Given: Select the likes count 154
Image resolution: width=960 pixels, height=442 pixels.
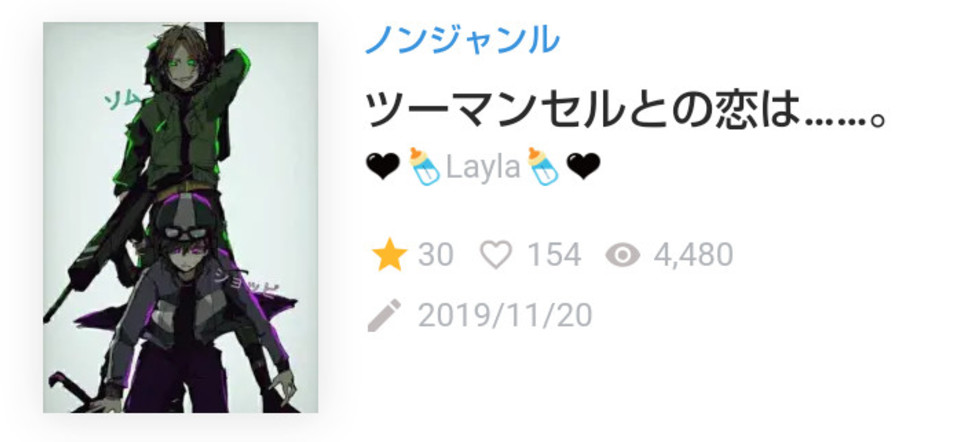Looking at the screenshot, I should (x=554, y=255).
